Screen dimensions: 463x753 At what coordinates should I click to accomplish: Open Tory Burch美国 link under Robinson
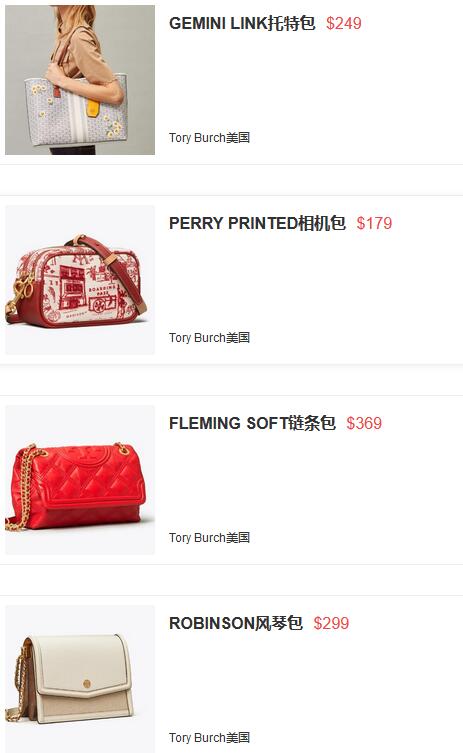[x=209, y=738]
